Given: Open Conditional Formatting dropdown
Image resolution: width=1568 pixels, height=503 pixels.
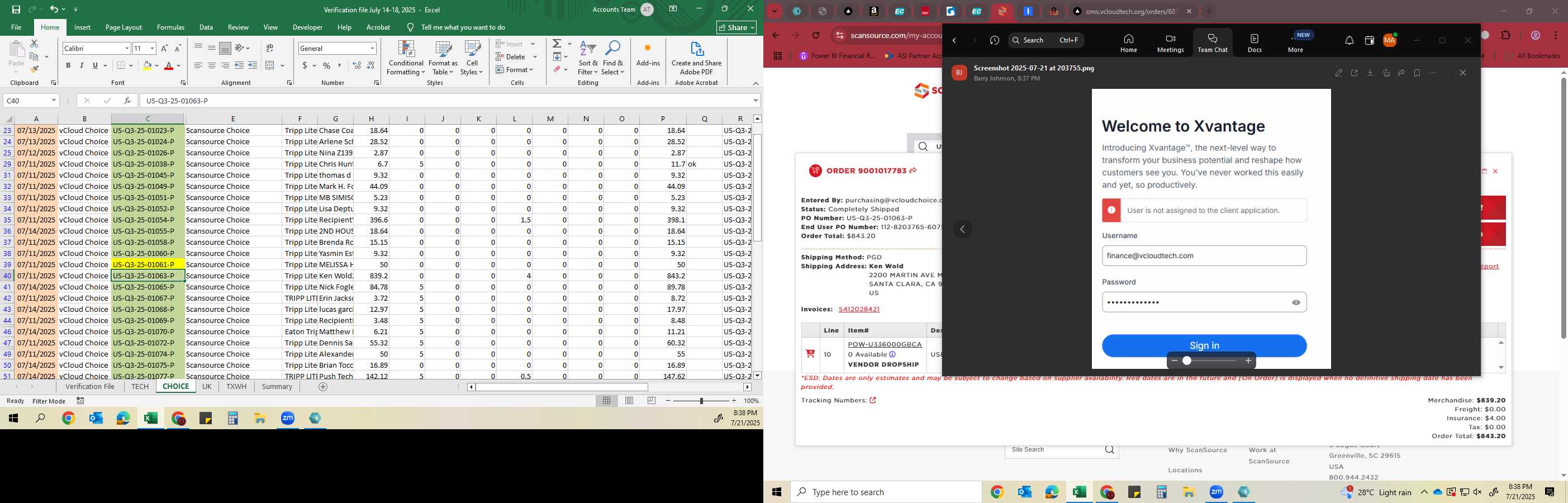Looking at the screenshot, I should click(406, 58).
